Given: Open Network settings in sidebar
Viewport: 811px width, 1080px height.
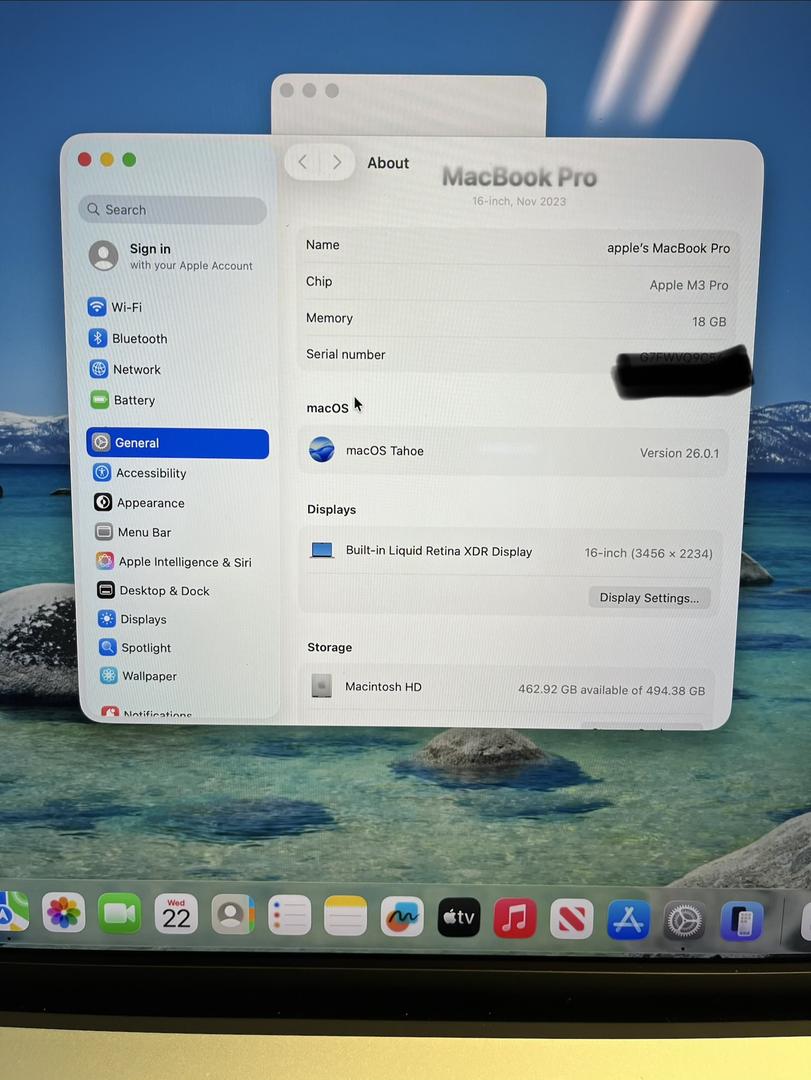Looking at the screenshot, I should pyautogui.click(x=125, y=369).
